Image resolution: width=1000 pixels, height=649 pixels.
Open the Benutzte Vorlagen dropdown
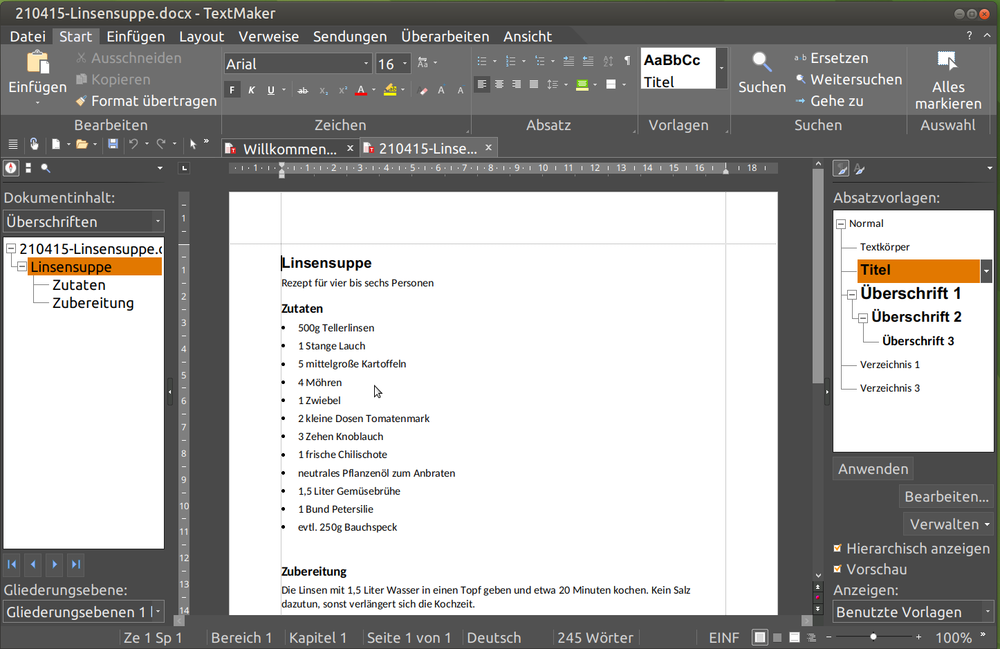[x=988, y=612]
